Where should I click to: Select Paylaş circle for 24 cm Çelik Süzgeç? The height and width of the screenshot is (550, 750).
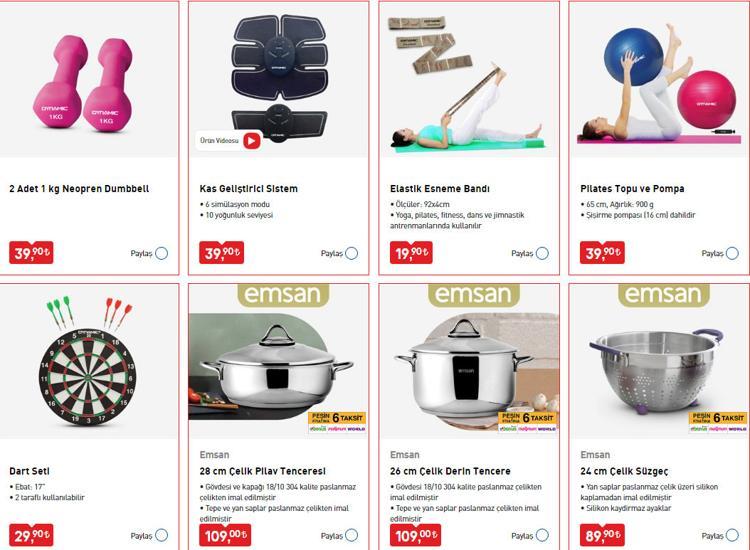732,535
